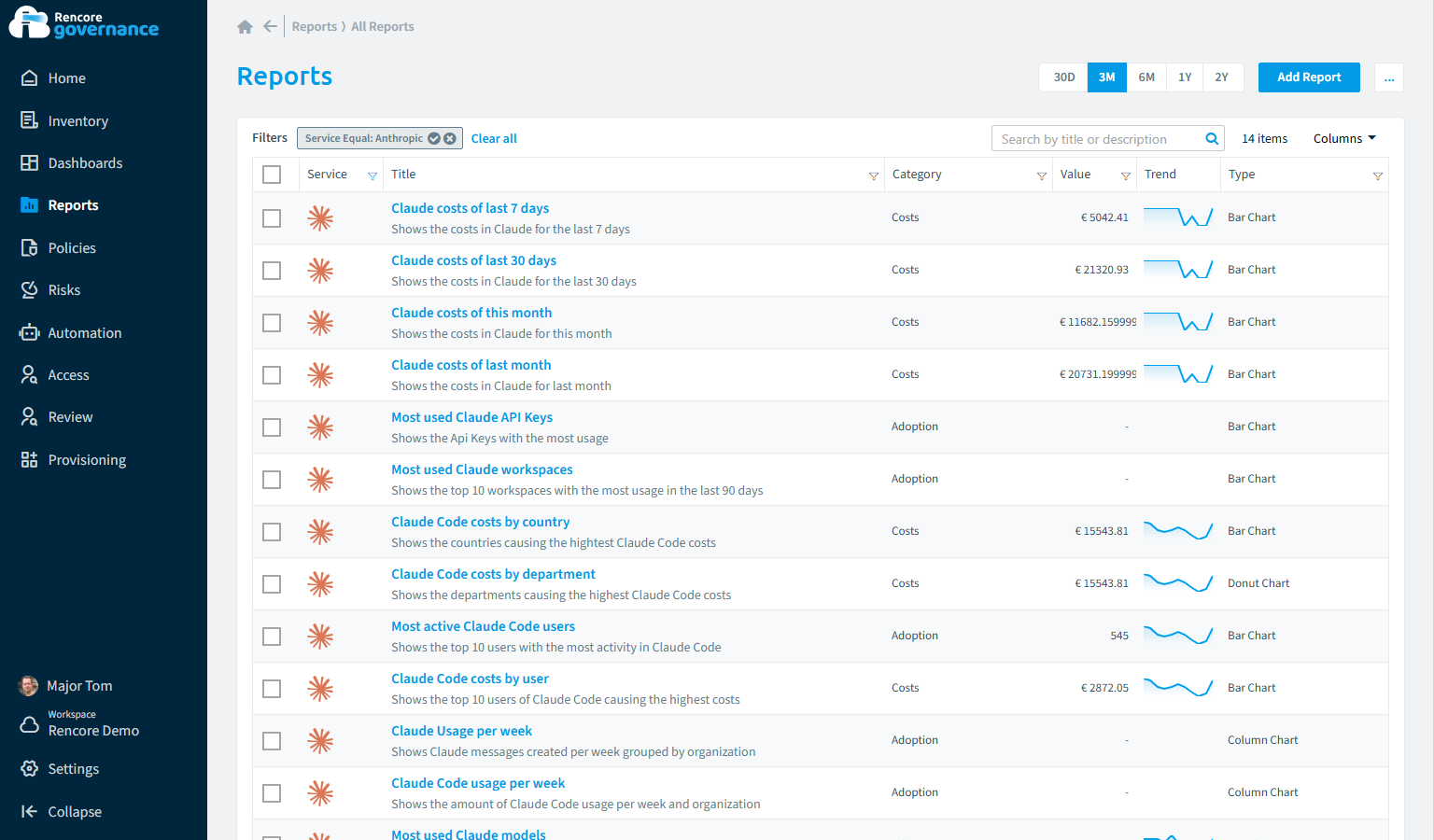Click the Anthropic icon for Claude costs of last 30 days
Viewport: 1434px width, 840px height.
coord(320,271)
